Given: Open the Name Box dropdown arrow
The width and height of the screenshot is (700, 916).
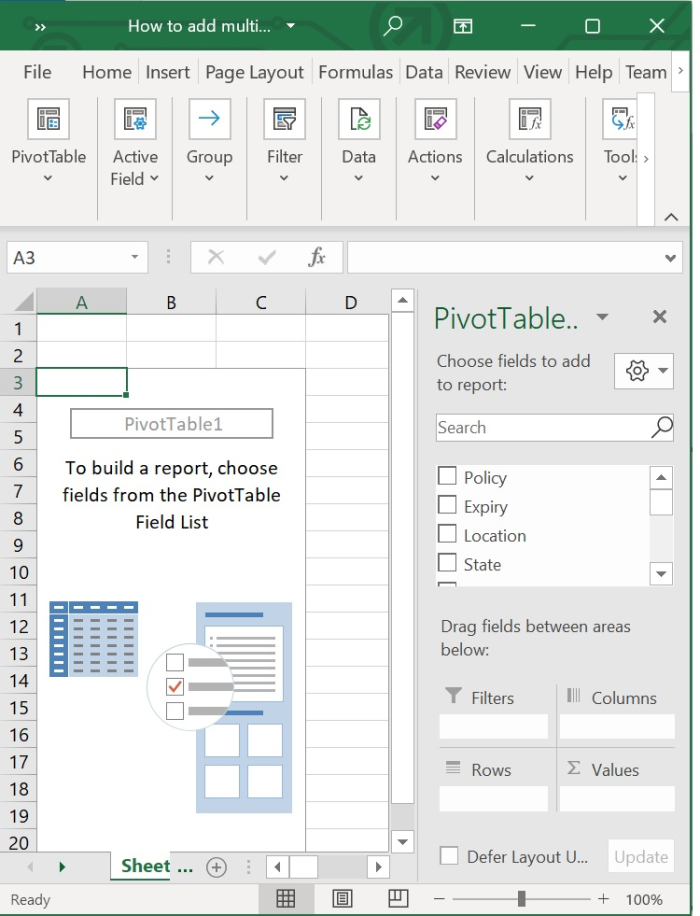Looking at the screenshot, I should [x=135, y=257].
